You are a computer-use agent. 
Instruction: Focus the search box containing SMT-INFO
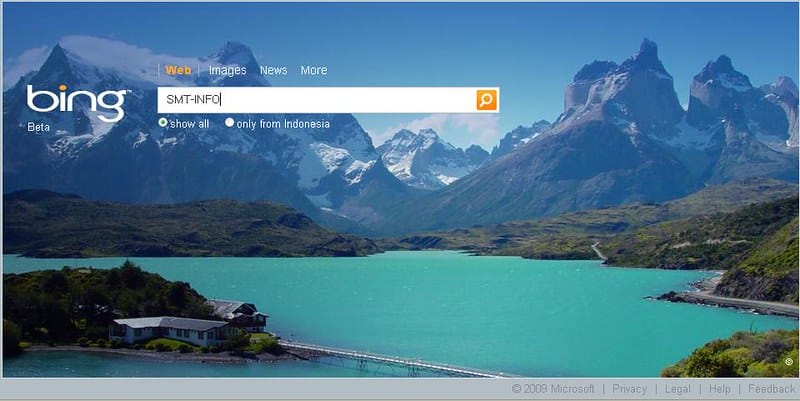tap(317, 99)
